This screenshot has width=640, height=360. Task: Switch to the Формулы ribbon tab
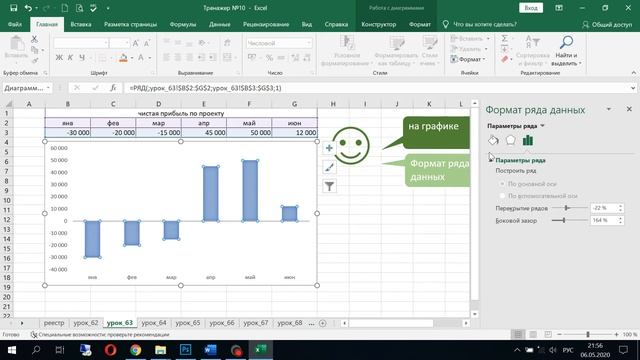183,24
